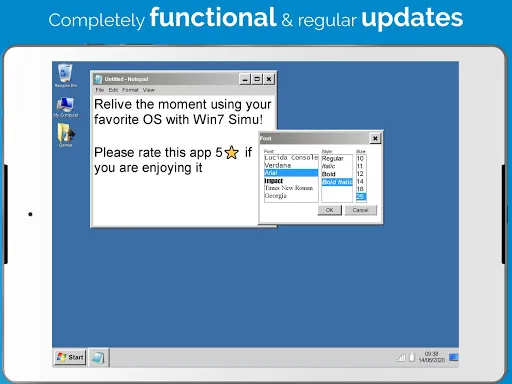Open the Start menu
This screenshot has height=384, width=512.
coord(70,357)
